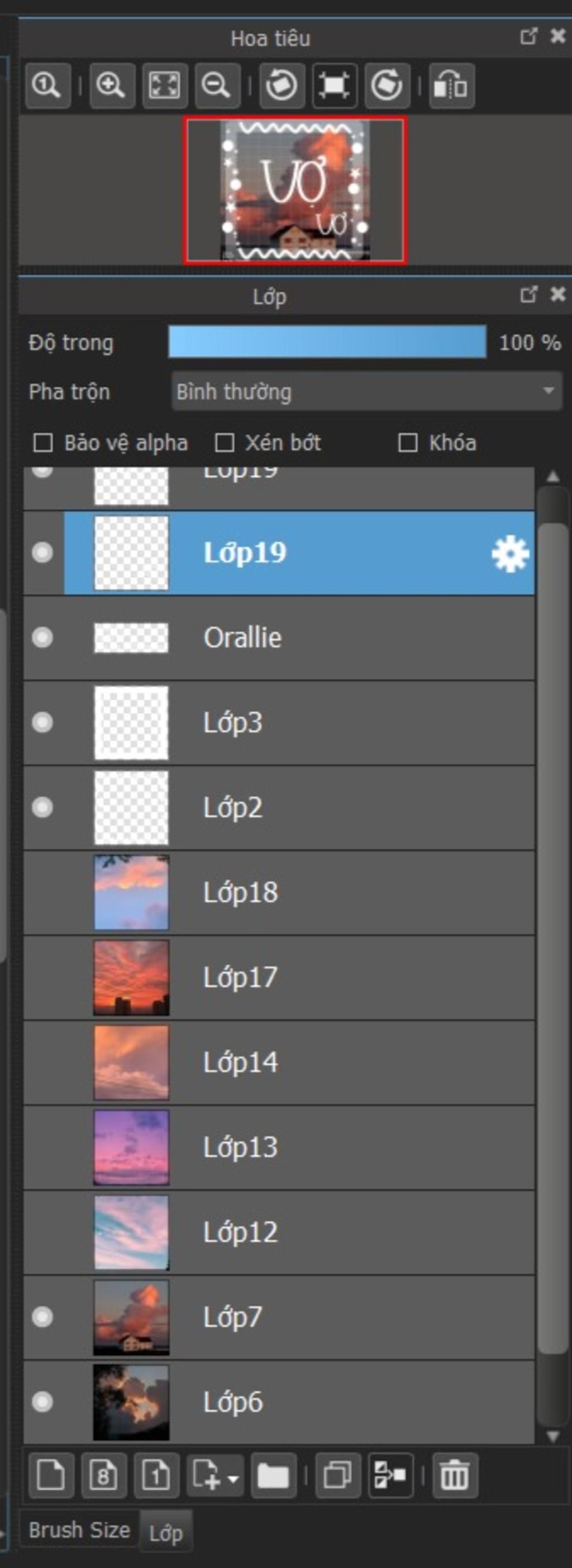Delete layer with trash icon
This screenshot has width=572, height=1568.
[x=455, y=1476]
